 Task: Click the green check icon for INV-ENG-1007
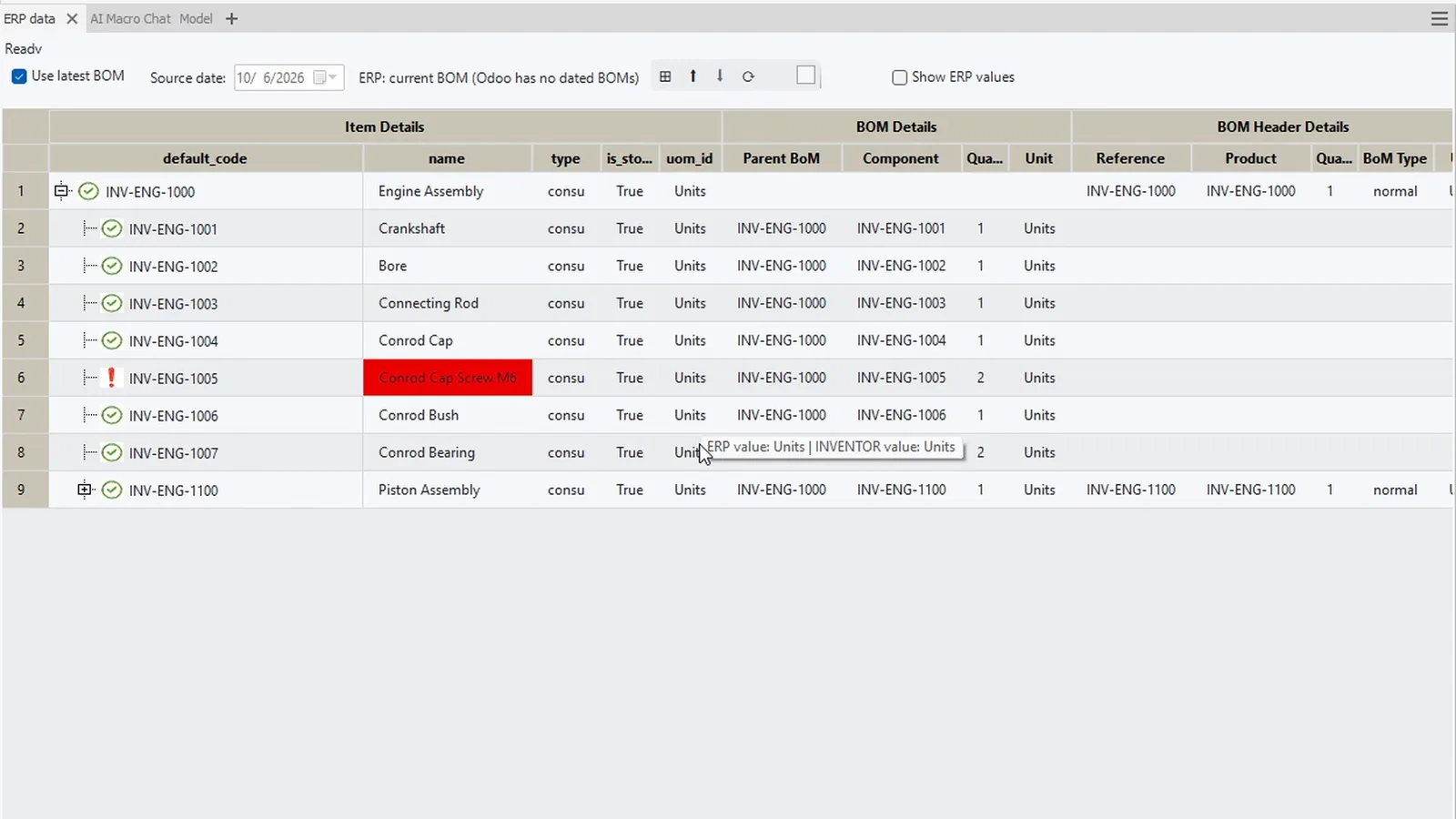pyautogui.click(x=112, y=452)
